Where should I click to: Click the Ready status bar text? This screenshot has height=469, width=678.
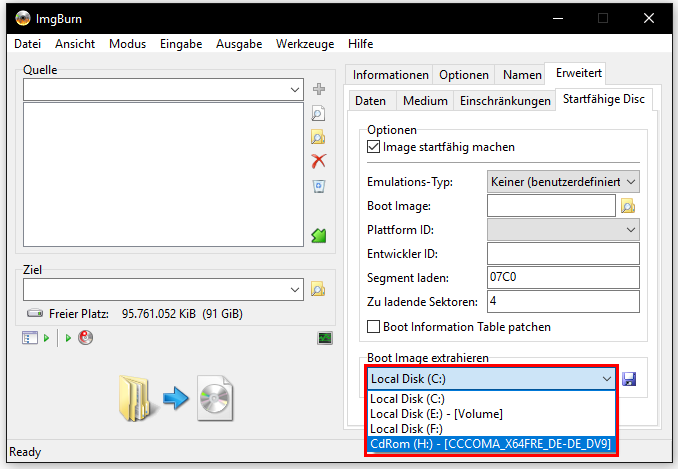click(x=25, y=452)
